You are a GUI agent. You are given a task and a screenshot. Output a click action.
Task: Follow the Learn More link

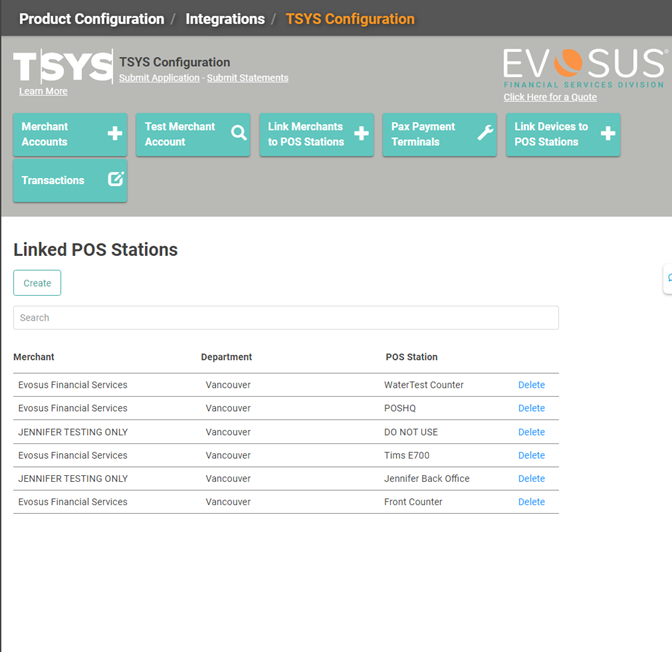pyautogui.click(x=43, y=91)
